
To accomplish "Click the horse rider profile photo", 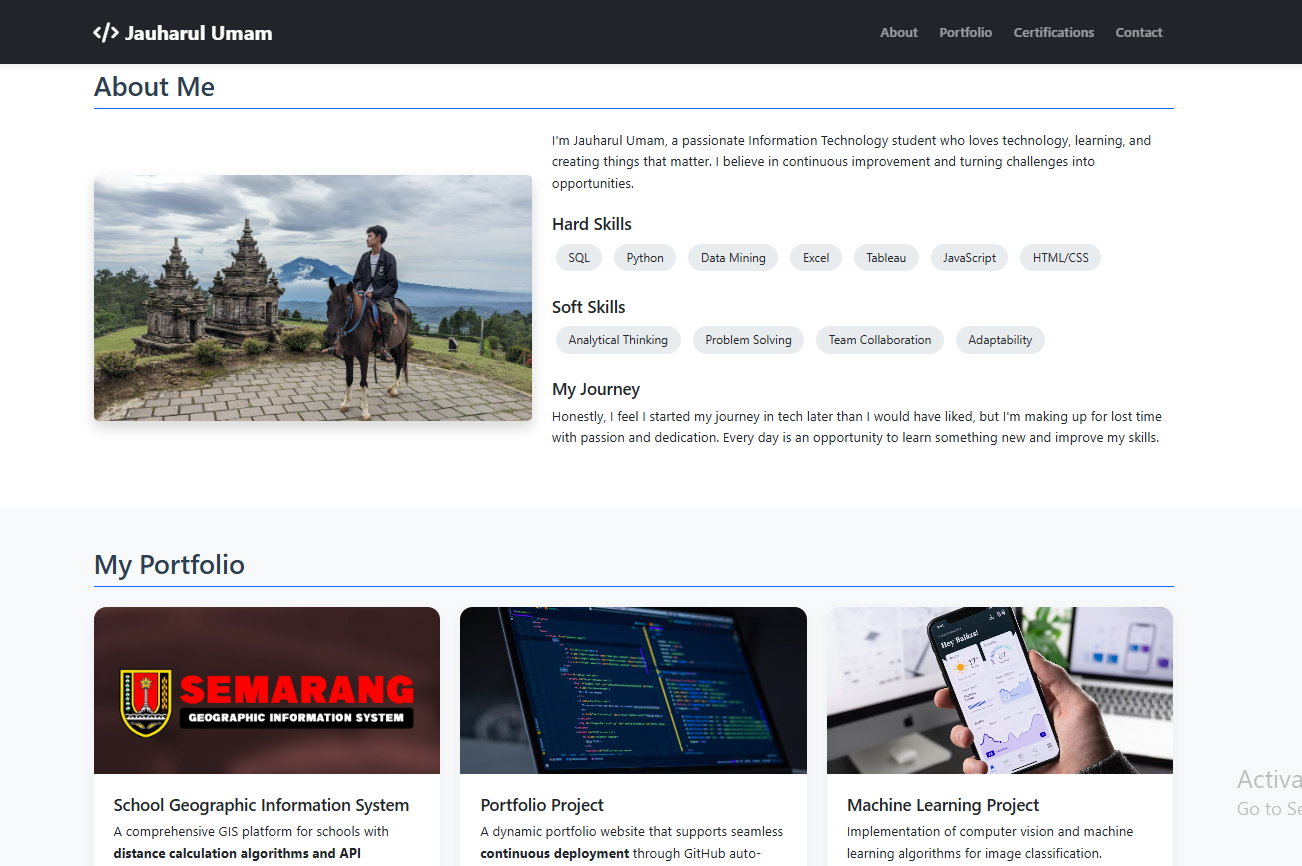I will click(313, 298).
